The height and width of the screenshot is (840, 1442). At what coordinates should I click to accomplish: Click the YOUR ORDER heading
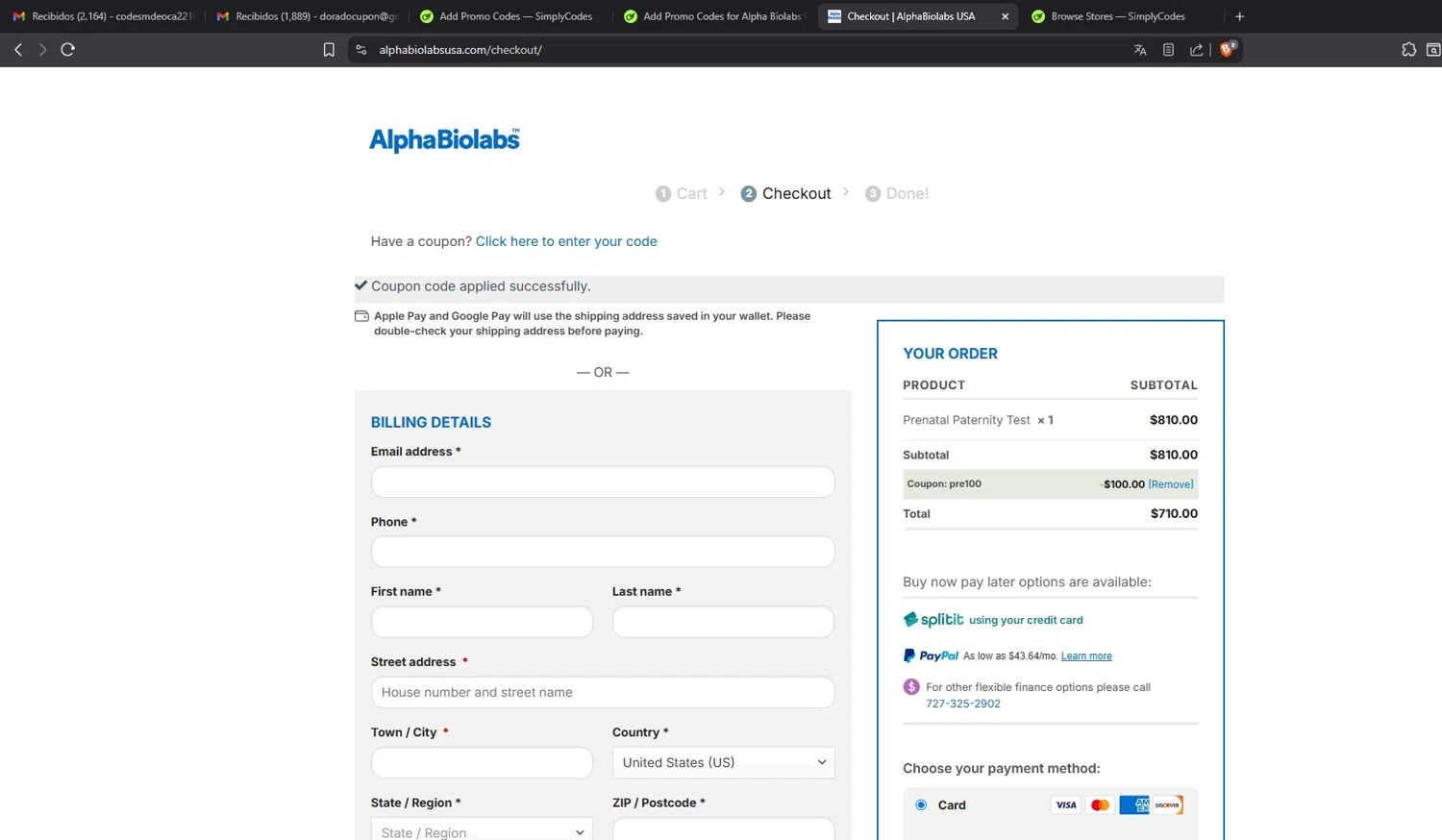coord(950,354)
